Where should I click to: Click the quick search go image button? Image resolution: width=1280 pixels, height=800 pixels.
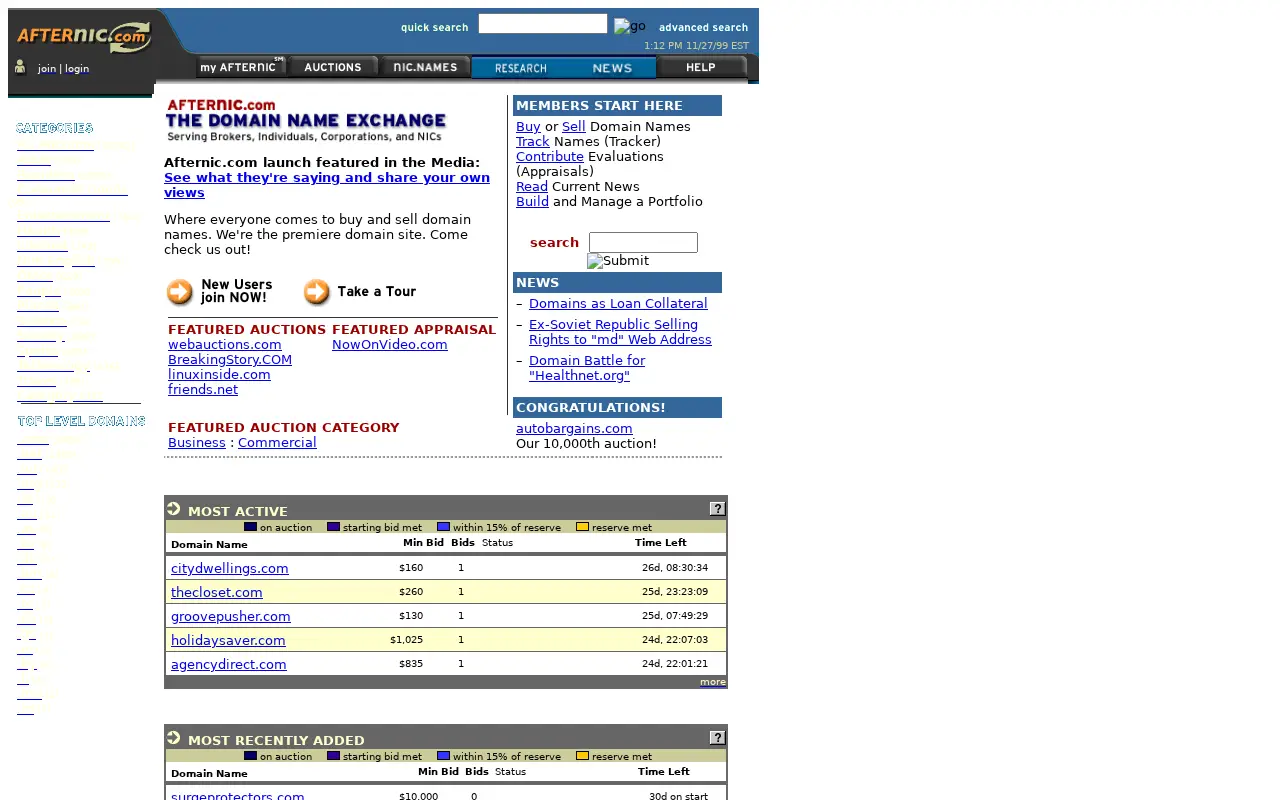pos(629,26)
